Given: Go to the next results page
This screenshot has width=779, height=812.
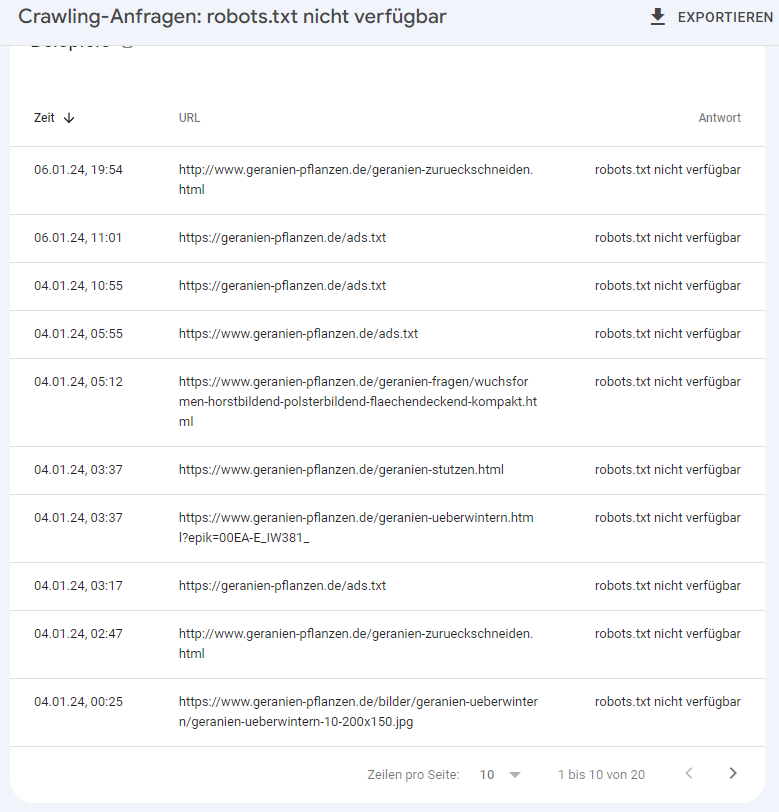Looking at the screenshot, I should (x=732, y=773).
